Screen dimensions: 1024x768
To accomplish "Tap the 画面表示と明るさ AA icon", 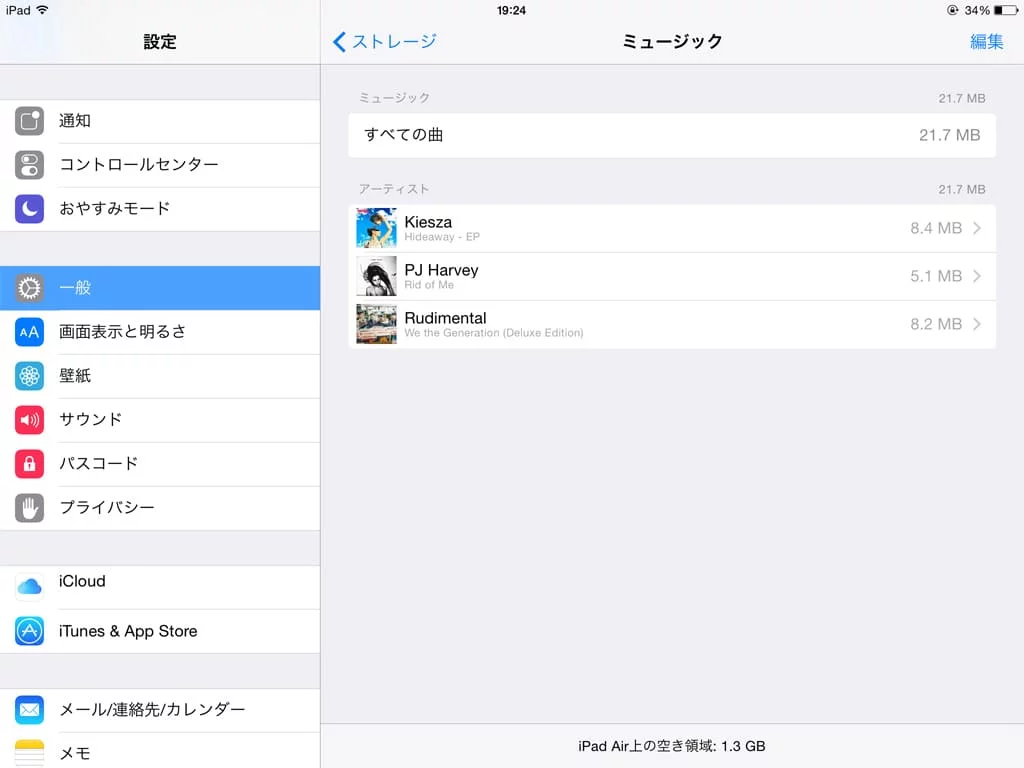I will point(29,332).
